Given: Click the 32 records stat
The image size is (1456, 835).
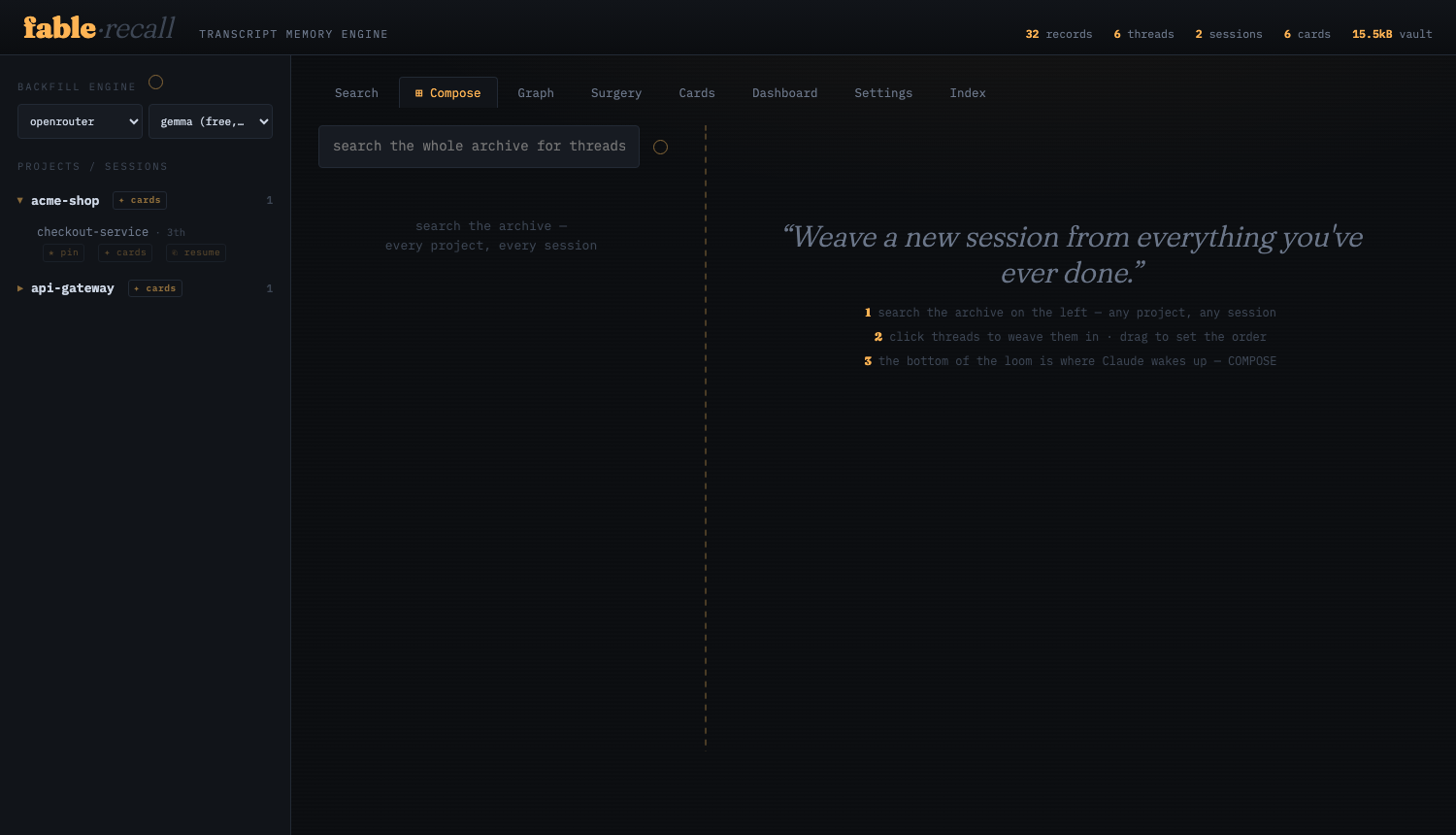Looking at the screenshot, I should tap(1059, 34).
